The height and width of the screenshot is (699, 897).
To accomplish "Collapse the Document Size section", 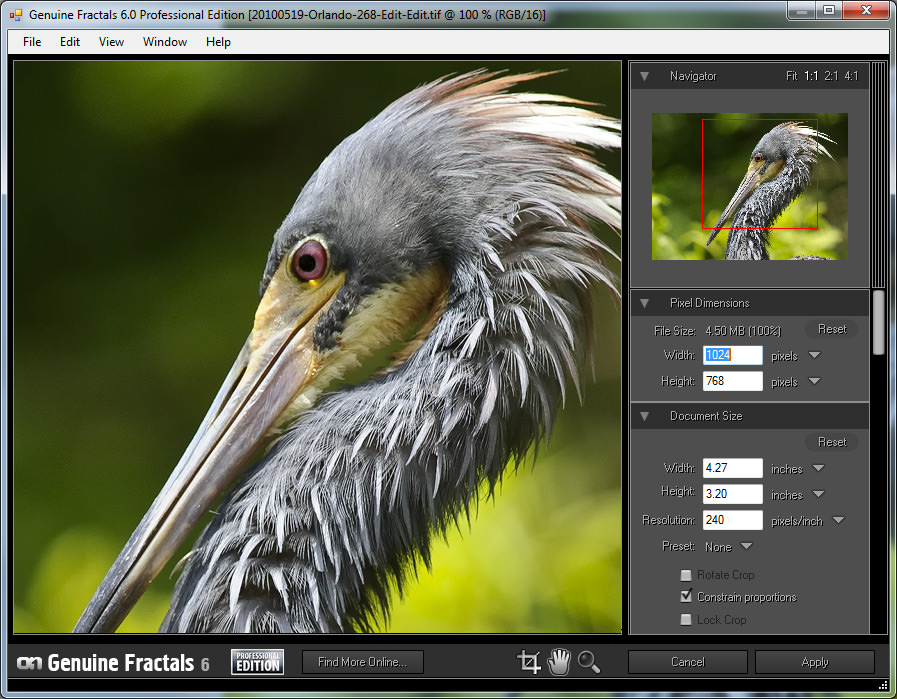I will pyautogui.click(x=645, y=416).
